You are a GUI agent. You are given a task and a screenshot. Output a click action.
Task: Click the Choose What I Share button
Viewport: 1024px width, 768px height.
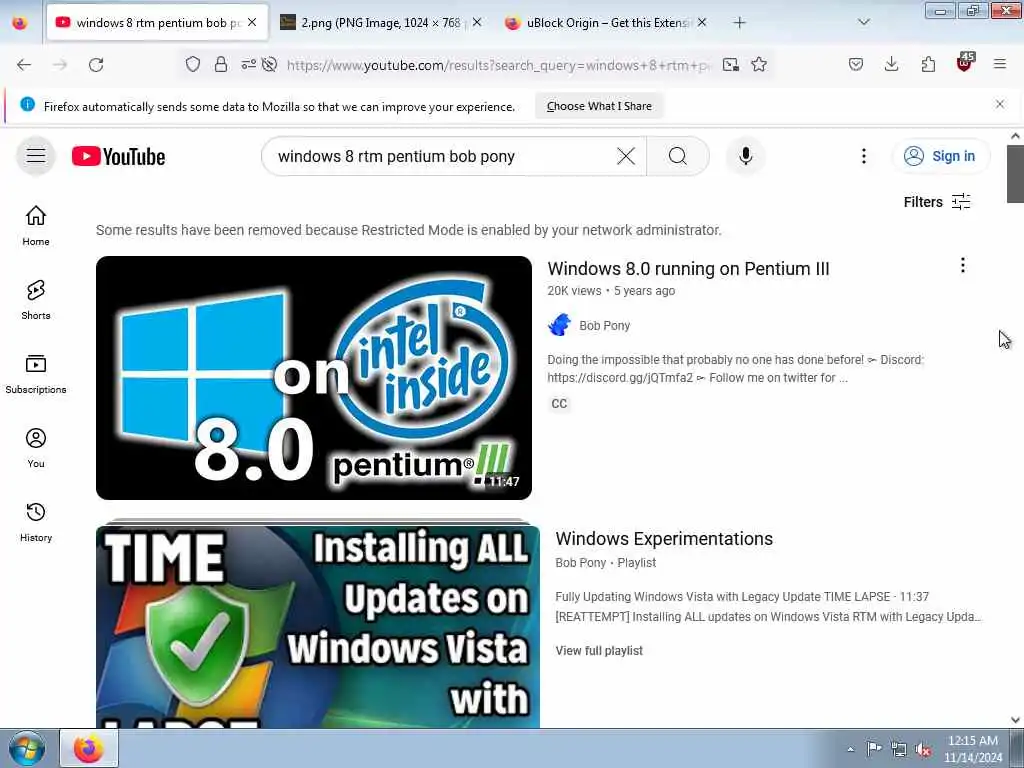[599, 106]
